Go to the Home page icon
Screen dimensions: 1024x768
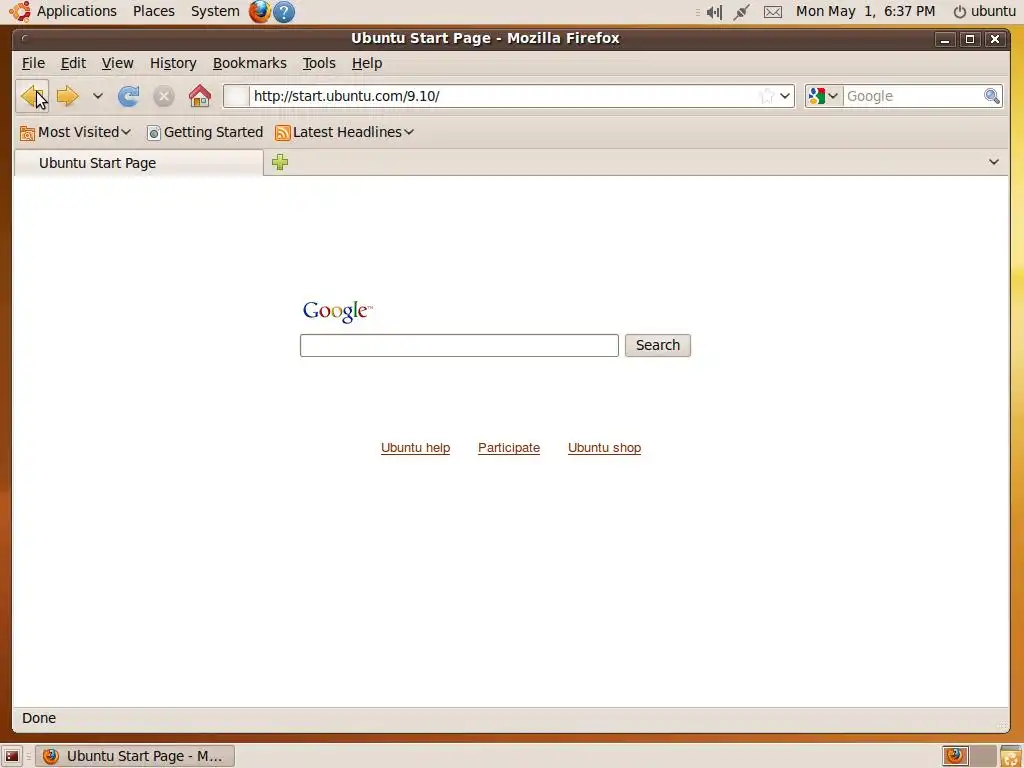[200, 97]
